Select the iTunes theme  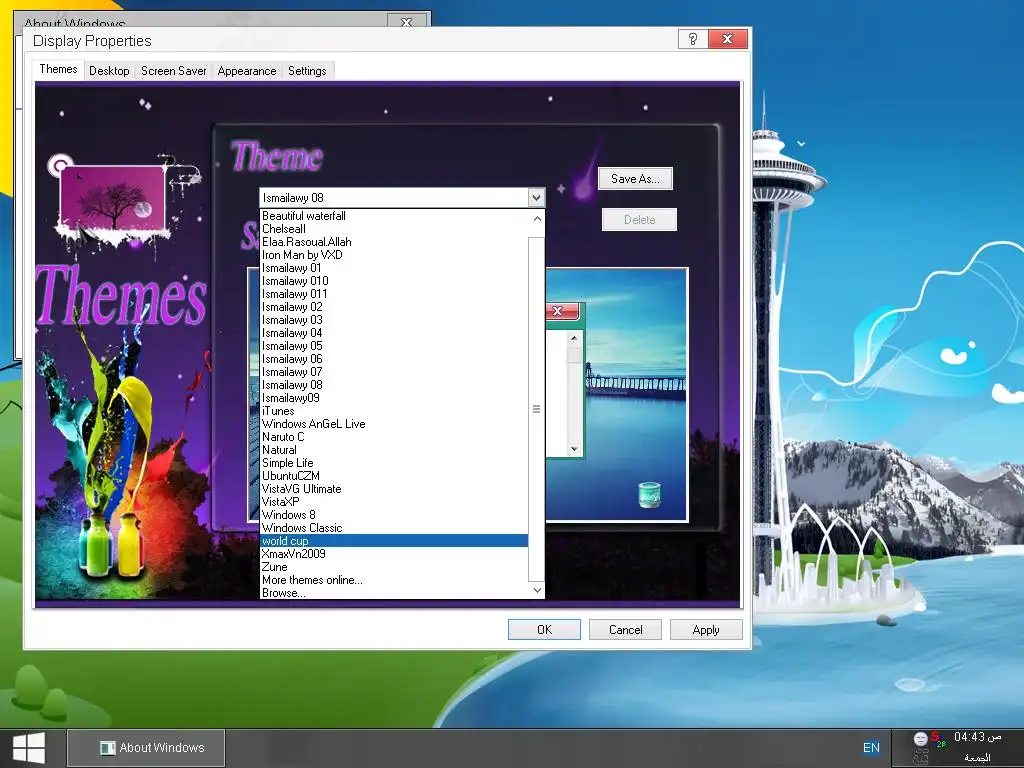(x=394, y=411)
